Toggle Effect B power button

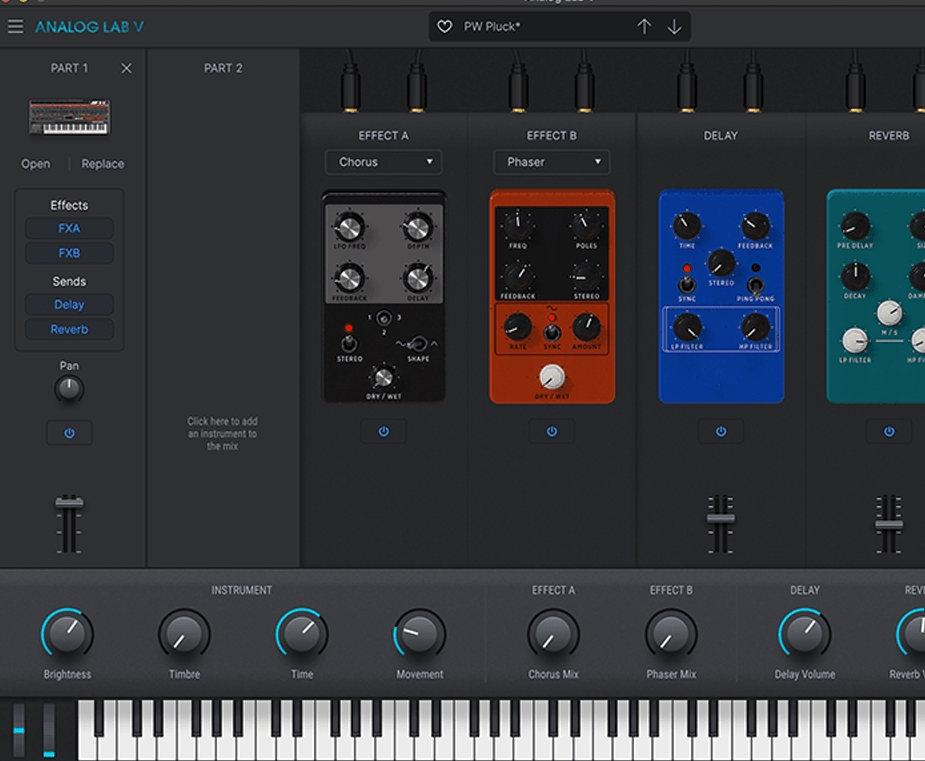click(552, 432)
